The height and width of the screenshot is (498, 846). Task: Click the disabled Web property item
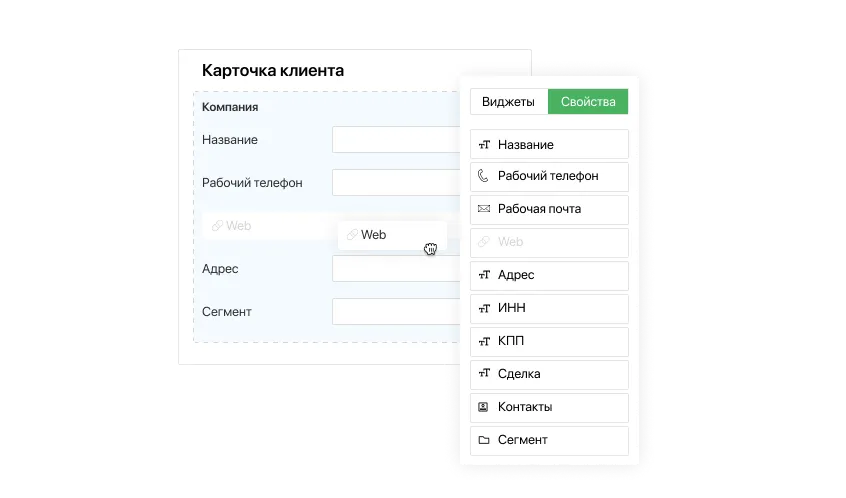click(549, 243)
